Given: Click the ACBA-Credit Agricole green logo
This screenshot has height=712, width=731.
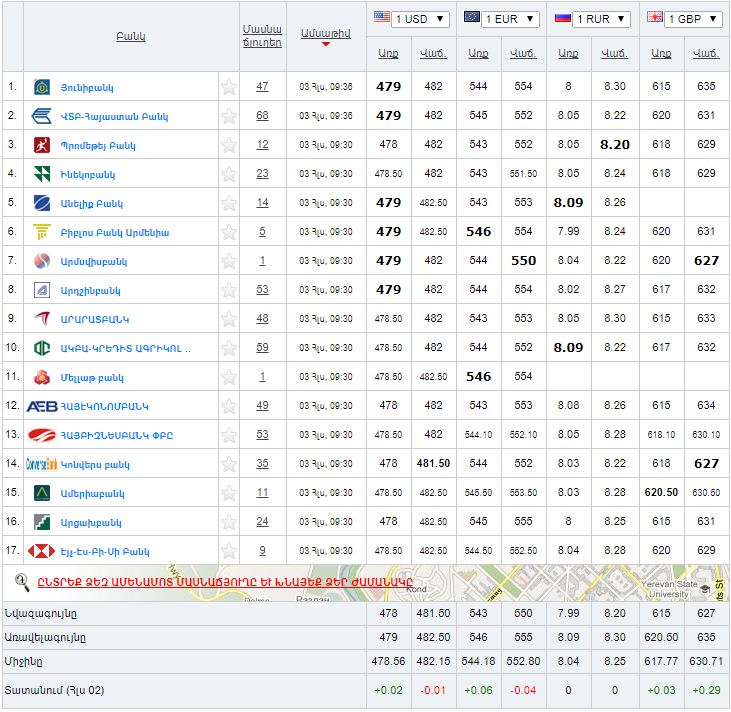Looking at the screenshot, I should pyautogui.click(x=42, y=348).
